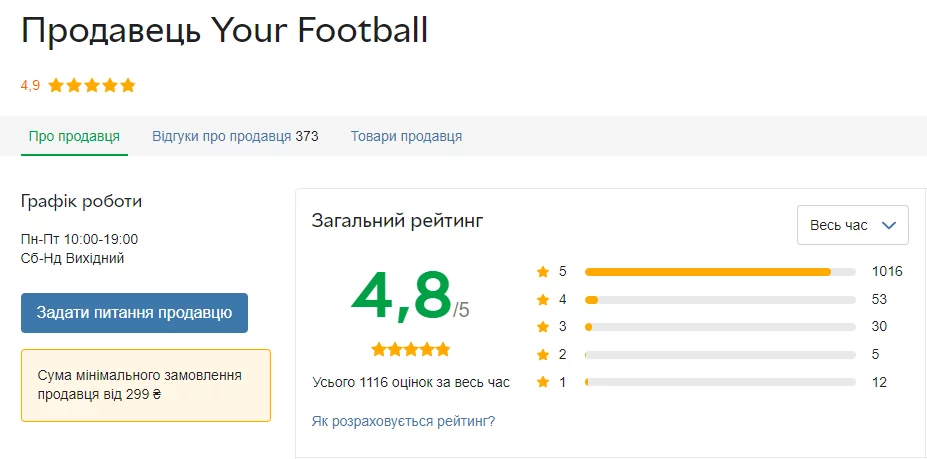Expand the dropdown chevron arrow next to 'Весь час'

(x=888, y=225)
